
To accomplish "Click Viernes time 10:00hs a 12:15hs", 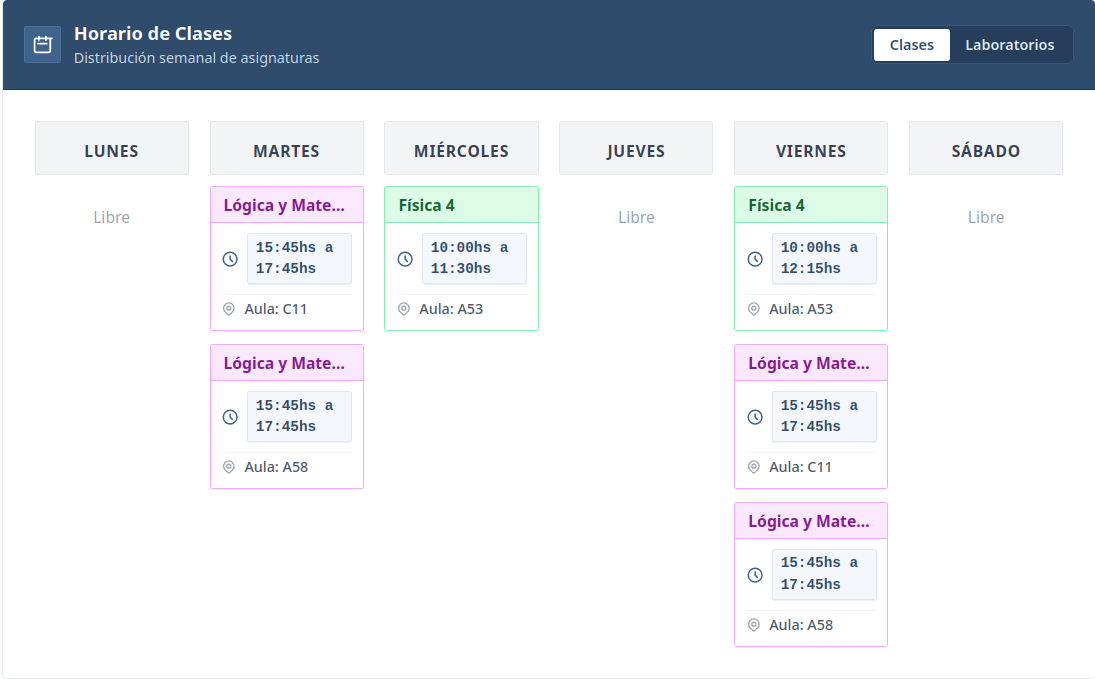I will (x=824, y=258).
